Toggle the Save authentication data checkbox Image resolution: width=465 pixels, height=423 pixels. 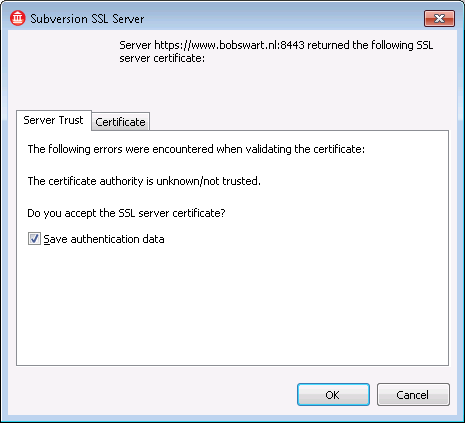pos(34,239)
